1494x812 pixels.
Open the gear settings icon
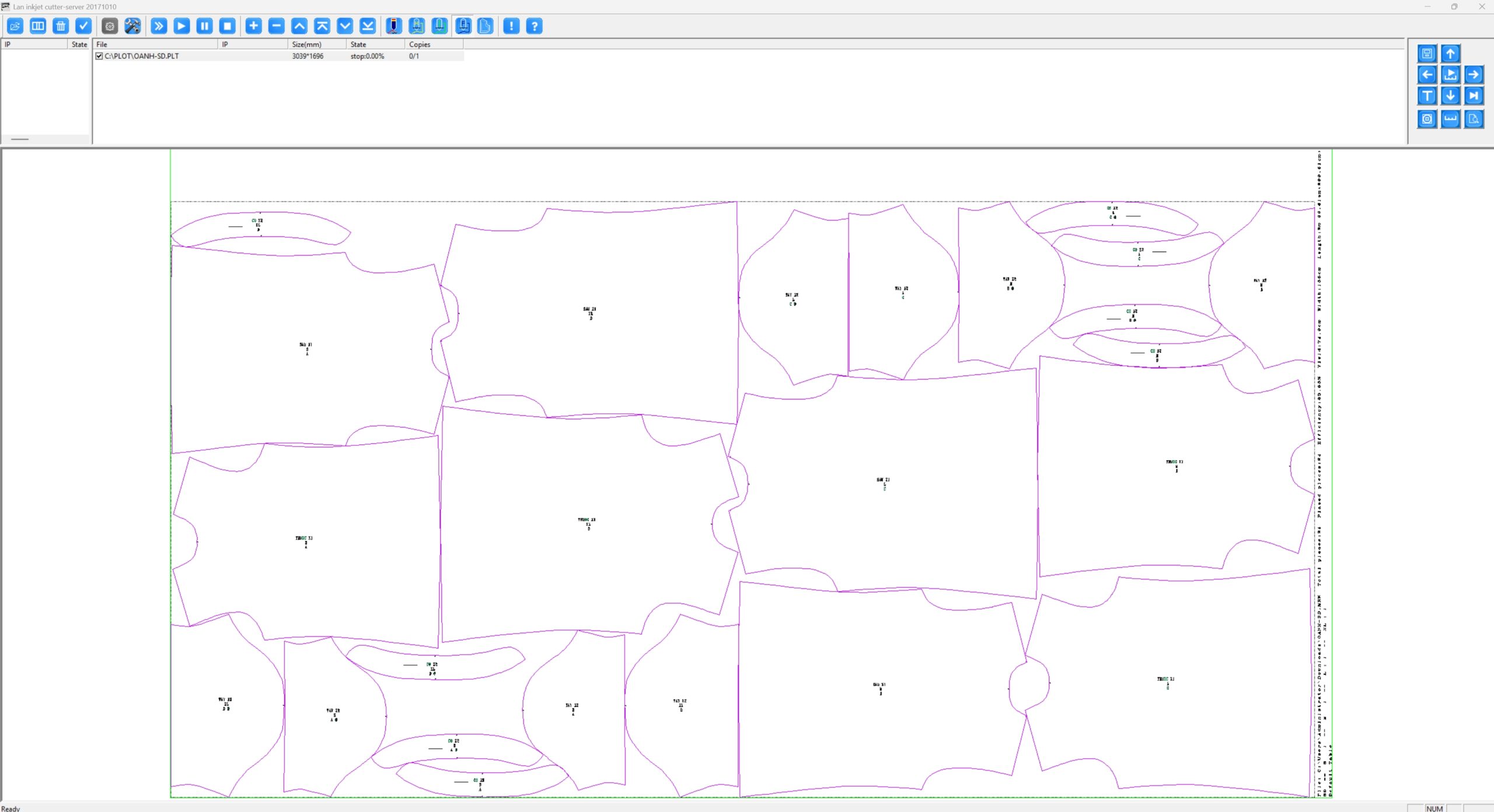110,26
